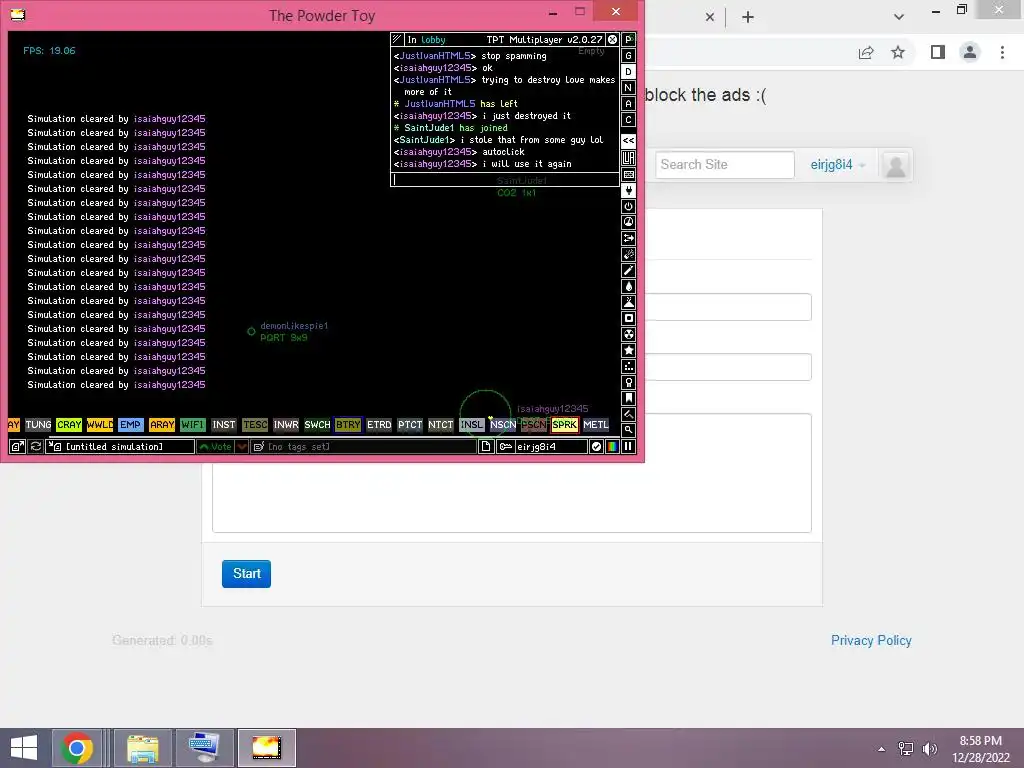Select the METL element
Image resolution: width=1024 pixels, height=768 pixels.
point(596,424)
